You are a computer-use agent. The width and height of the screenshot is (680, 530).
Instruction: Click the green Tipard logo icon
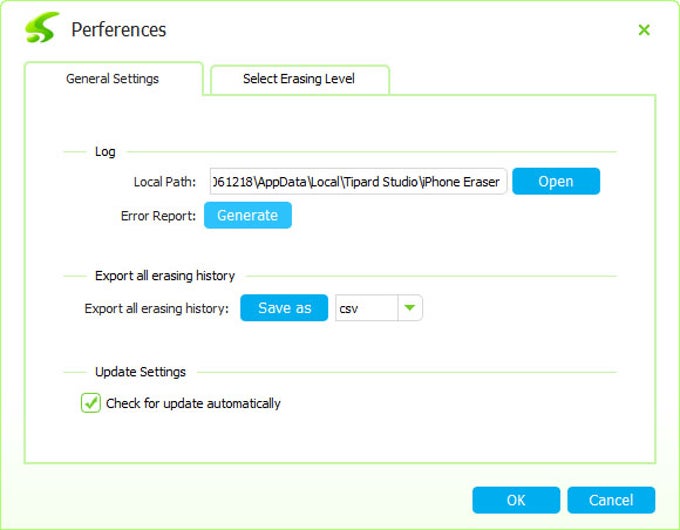[42, 29]
